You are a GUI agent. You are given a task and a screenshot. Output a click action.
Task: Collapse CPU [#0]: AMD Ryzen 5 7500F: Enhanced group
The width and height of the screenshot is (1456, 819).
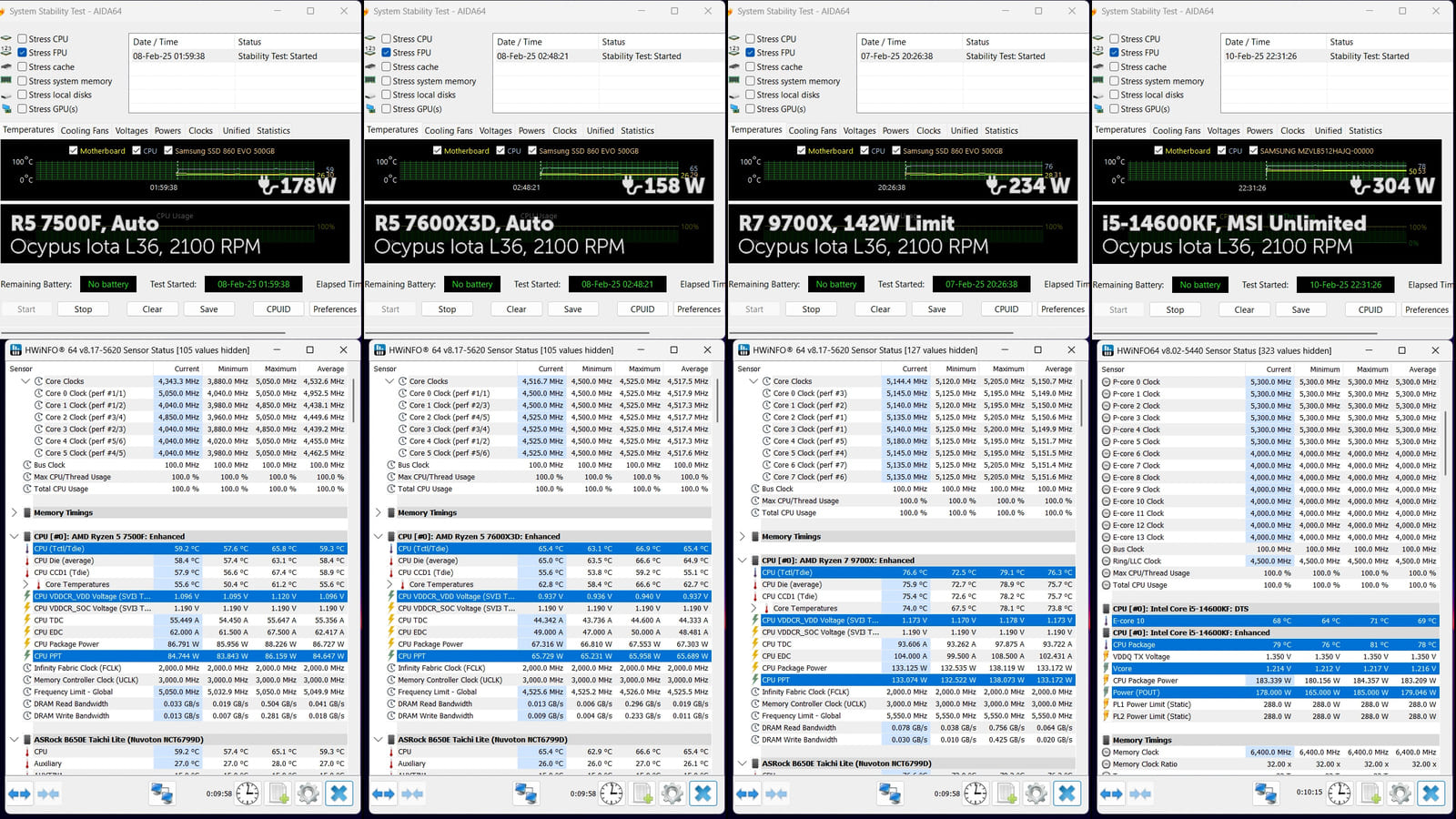point(15,536)
